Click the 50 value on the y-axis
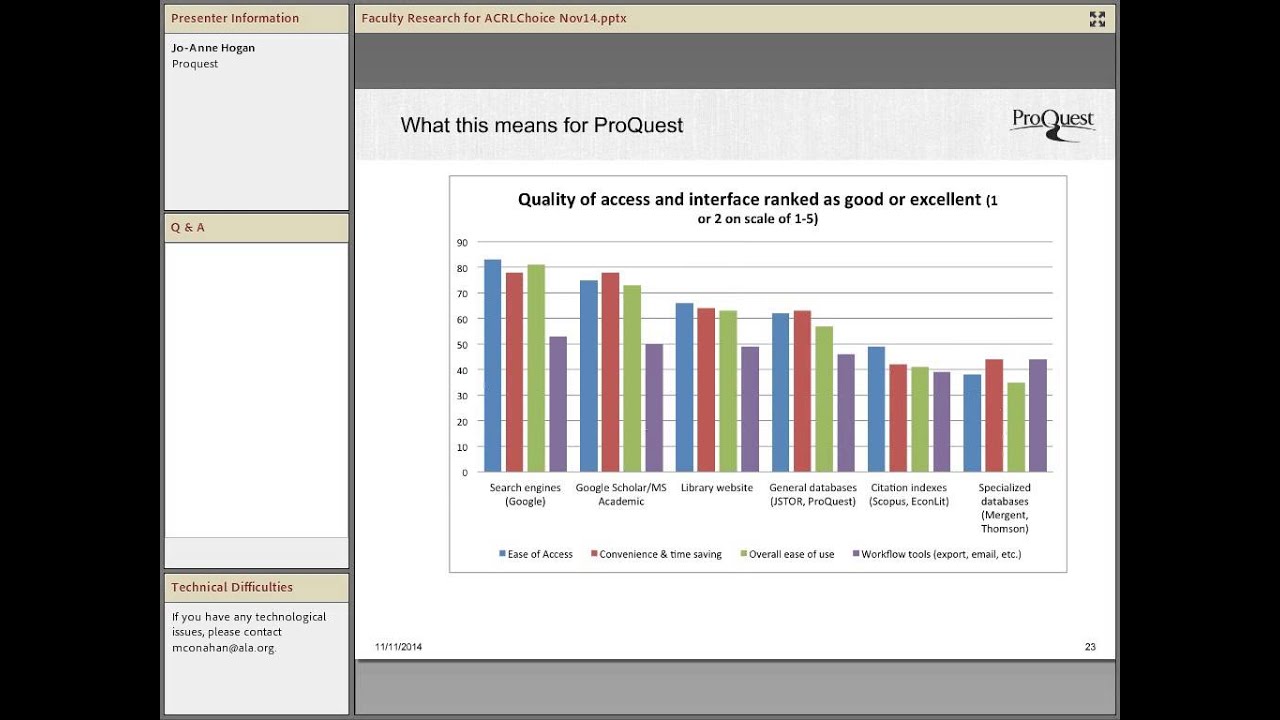 [462, 345]
